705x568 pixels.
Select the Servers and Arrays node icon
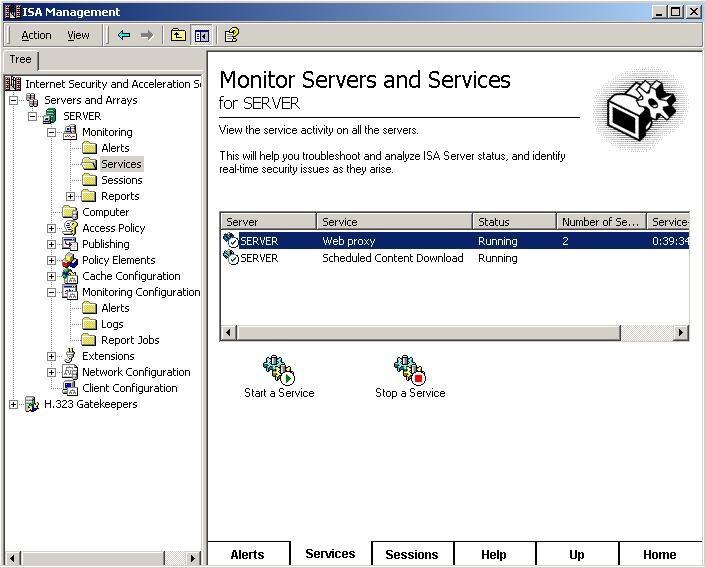coord(32,100)
